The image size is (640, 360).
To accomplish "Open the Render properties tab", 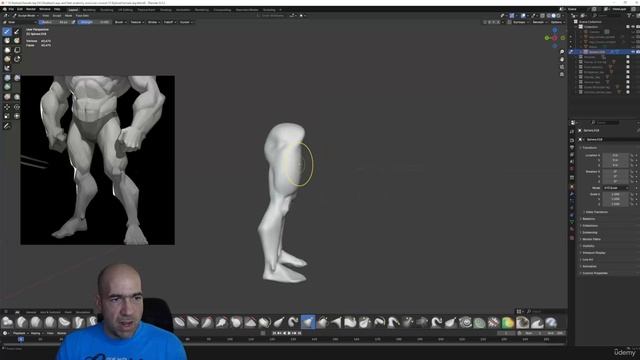I will pyautogui.click(x=572, y=140).
